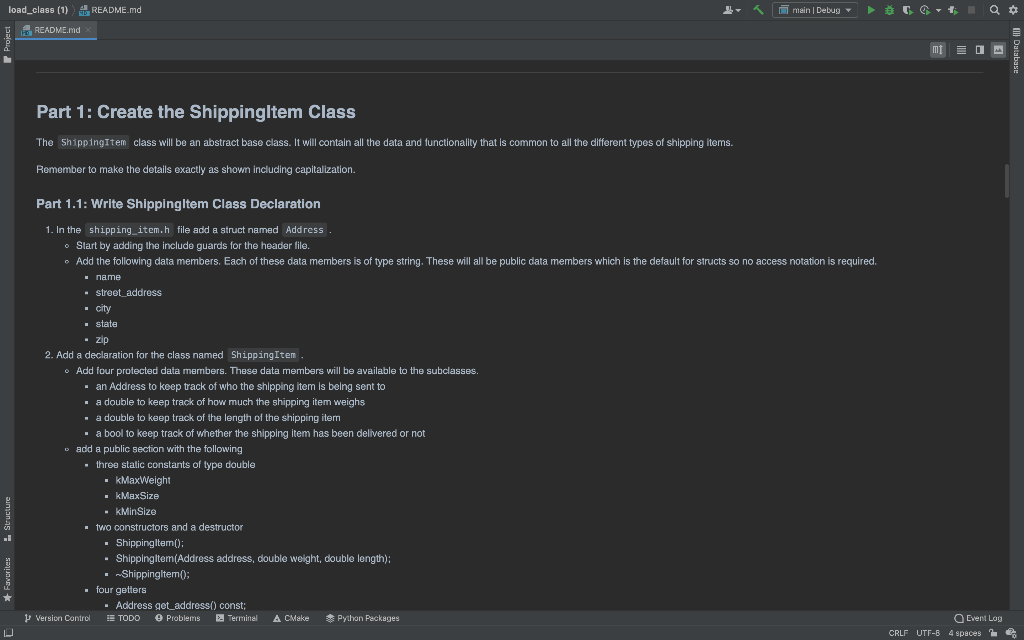Click list item kMinSize
The image size is (1024, 640).
pyautogui.click(x=136, y=511)
